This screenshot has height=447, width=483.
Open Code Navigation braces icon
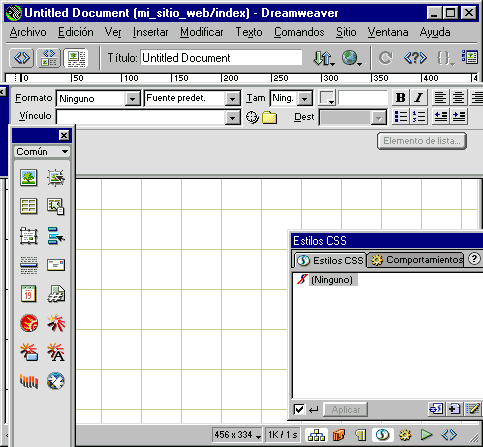pos(445,58)
